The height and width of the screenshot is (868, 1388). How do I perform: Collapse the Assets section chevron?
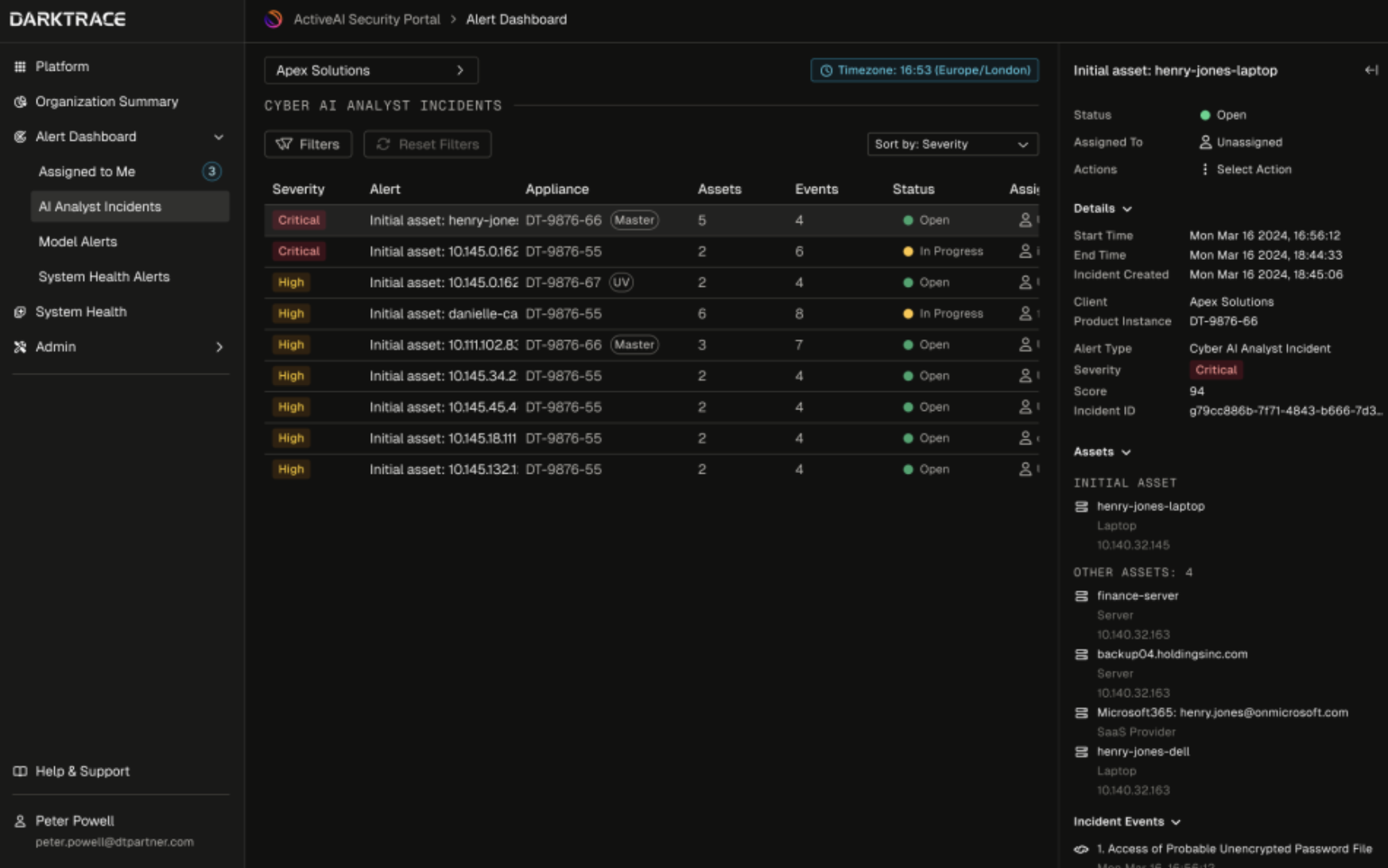pyautogui.click(x=1126, y=451)
